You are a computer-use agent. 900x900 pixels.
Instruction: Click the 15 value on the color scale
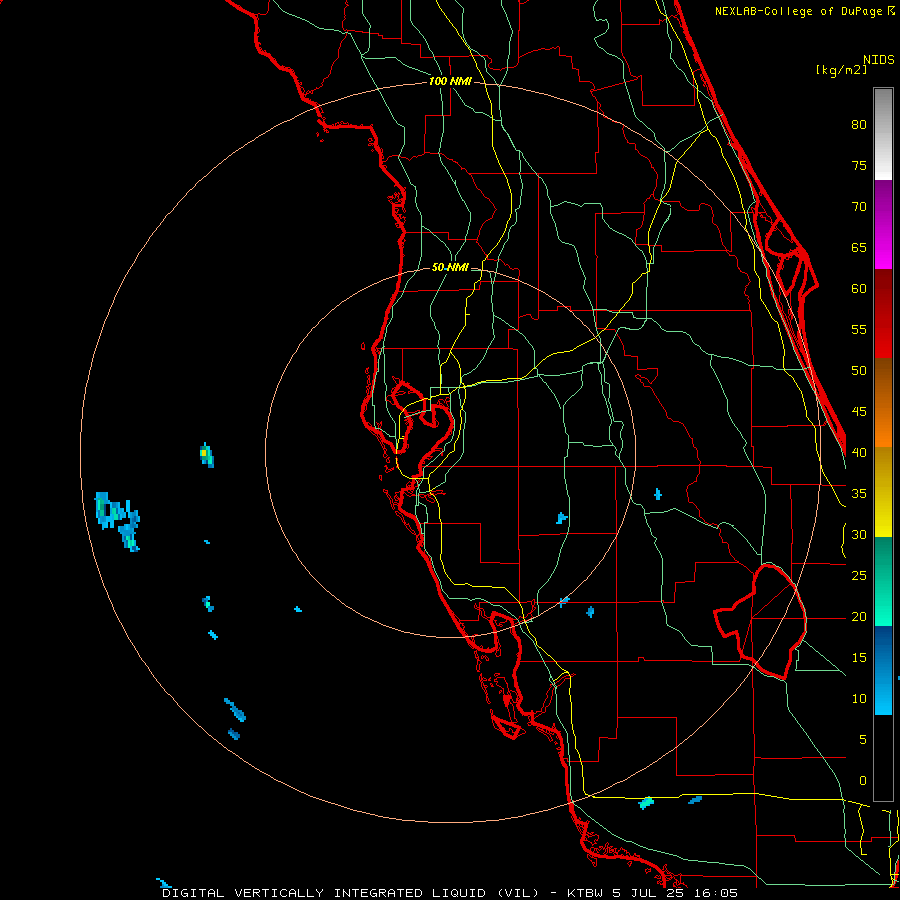[859, 658]
